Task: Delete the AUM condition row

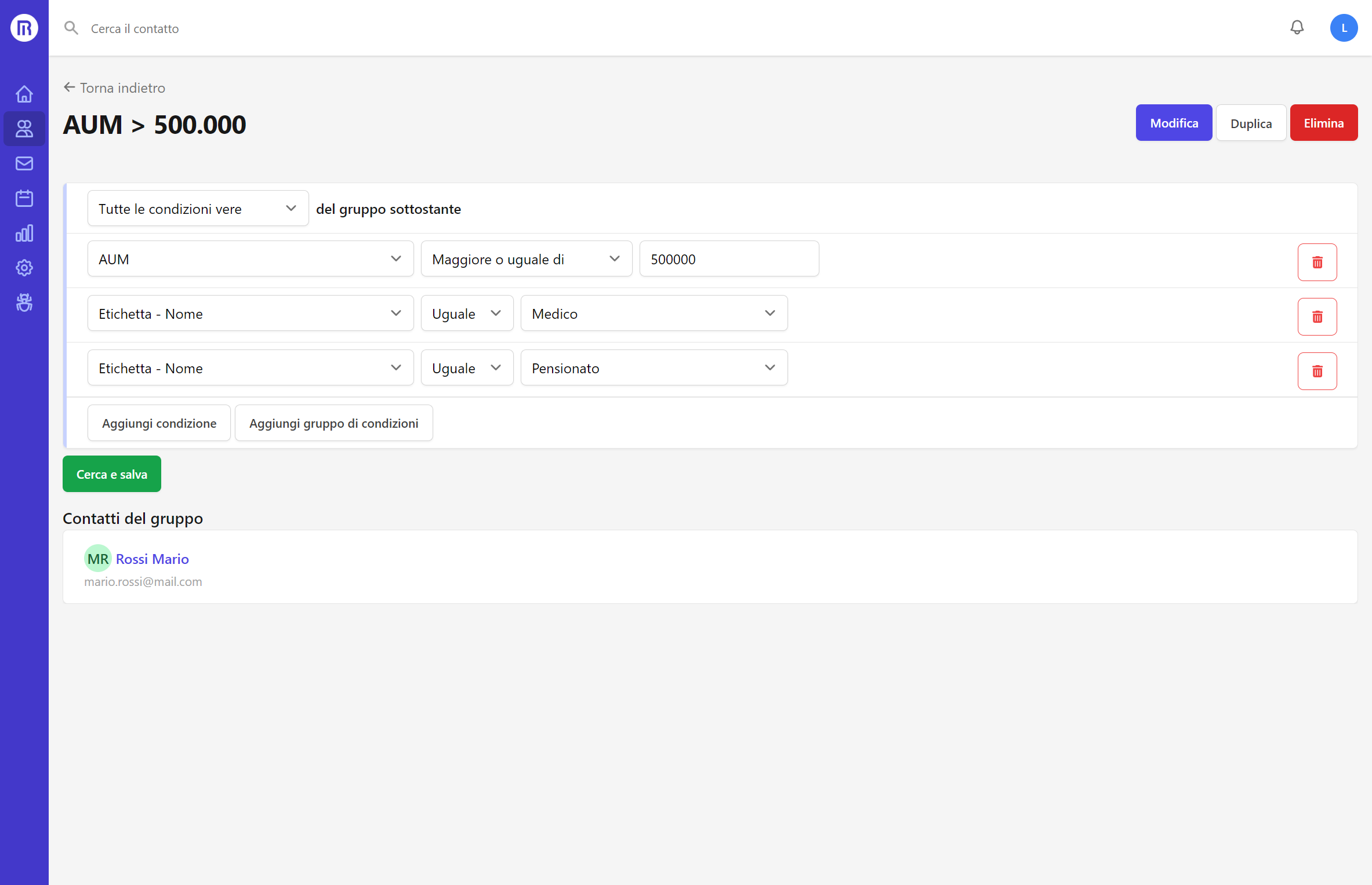Action: (1317, 262)
